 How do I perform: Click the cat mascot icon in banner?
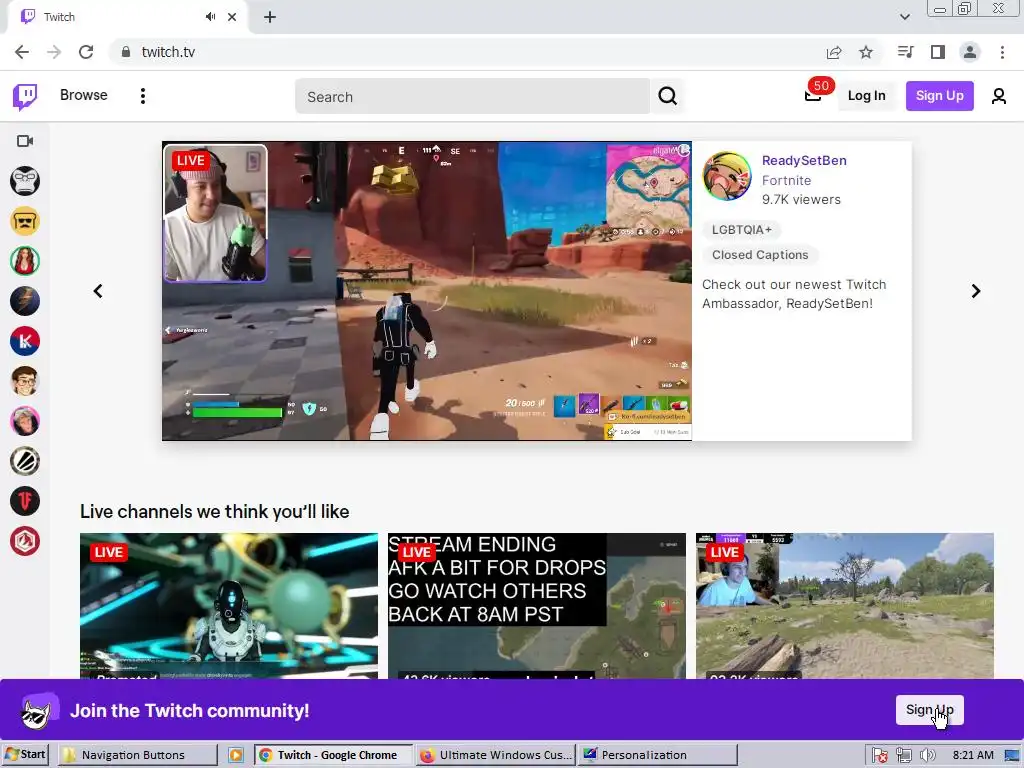[39, 710]
